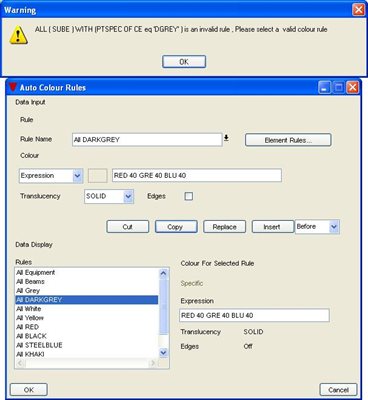This screenshot has width=368, height=400.
Task: Click the colour preview swatch
Action: (98, 176)
